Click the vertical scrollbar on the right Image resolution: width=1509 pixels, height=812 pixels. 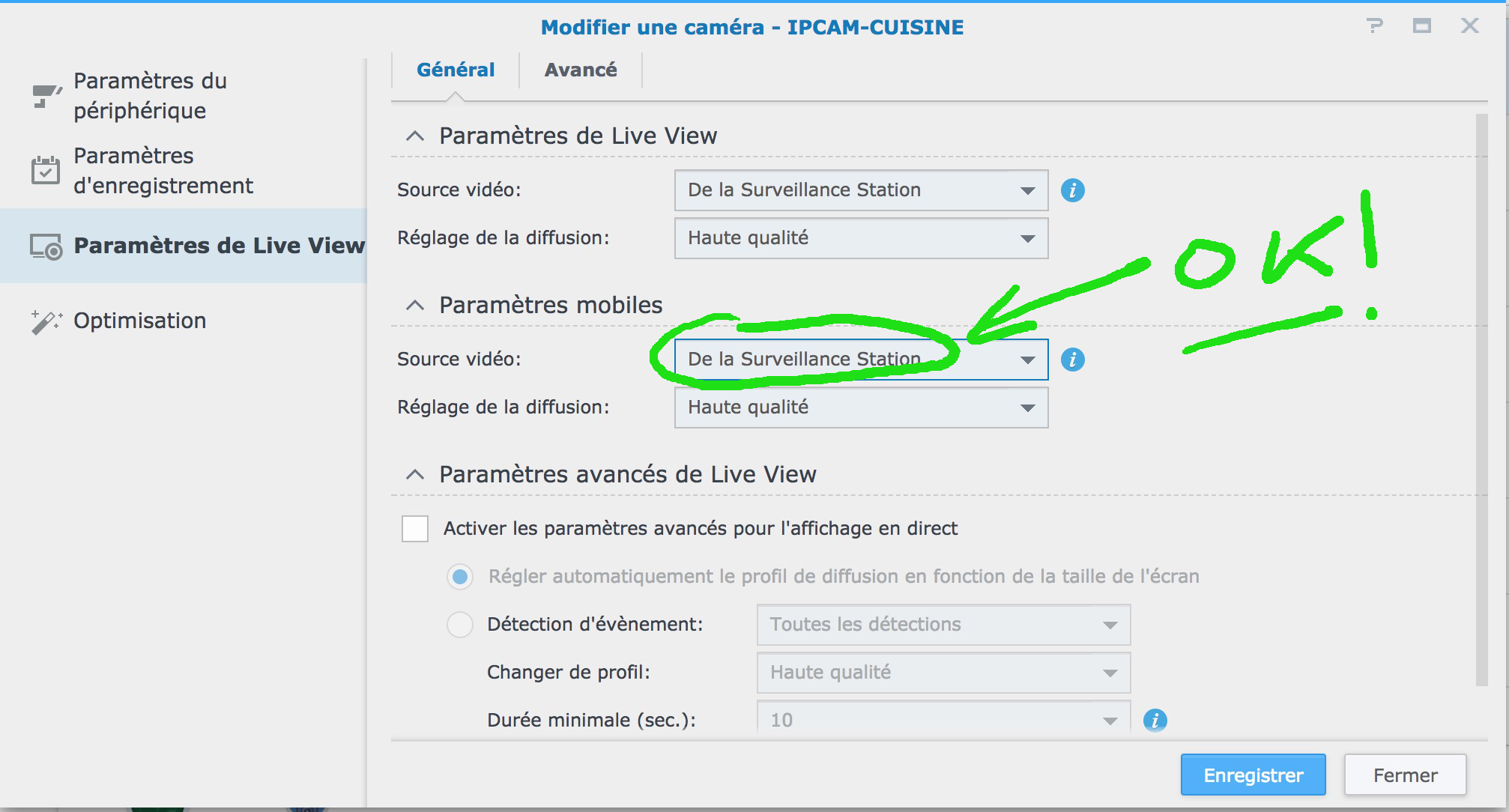tap(1481, 399)
